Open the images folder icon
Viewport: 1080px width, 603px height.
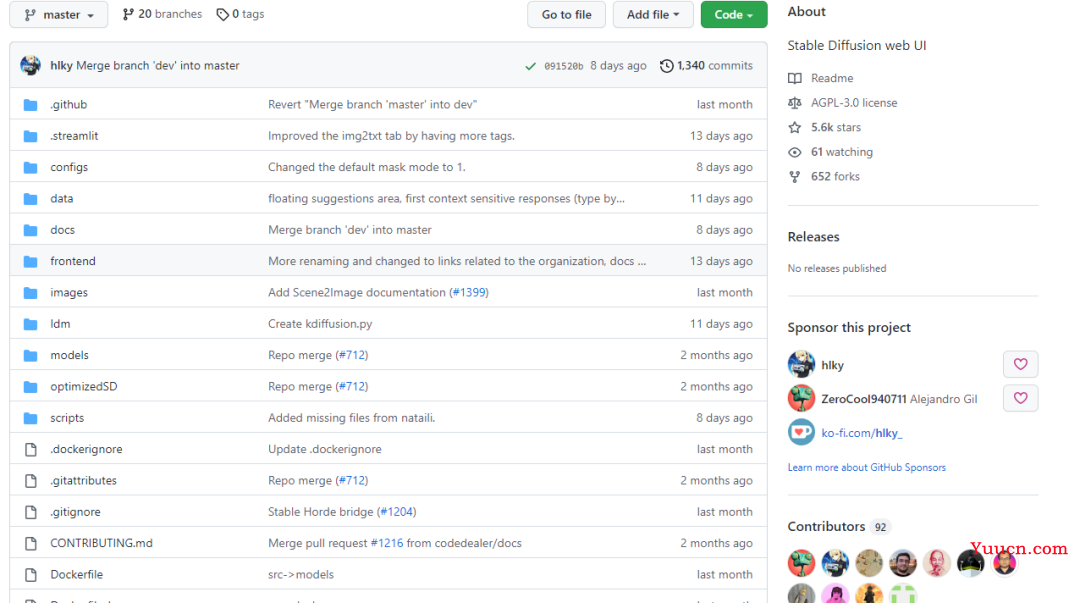click(30, 293)
